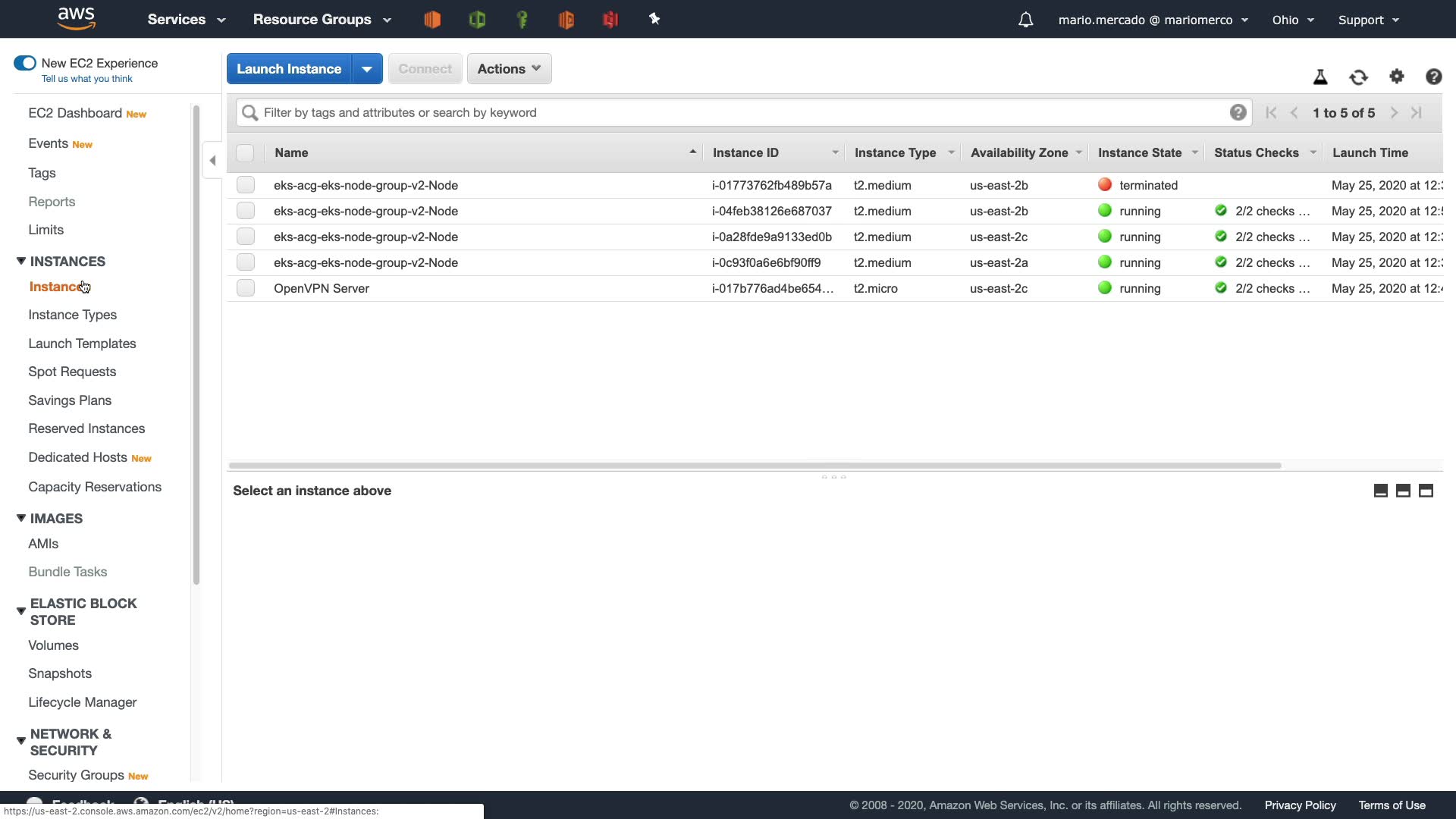Click the experiments flask icon
The image size is (1456, 819).
click(x=1320, y=77)
